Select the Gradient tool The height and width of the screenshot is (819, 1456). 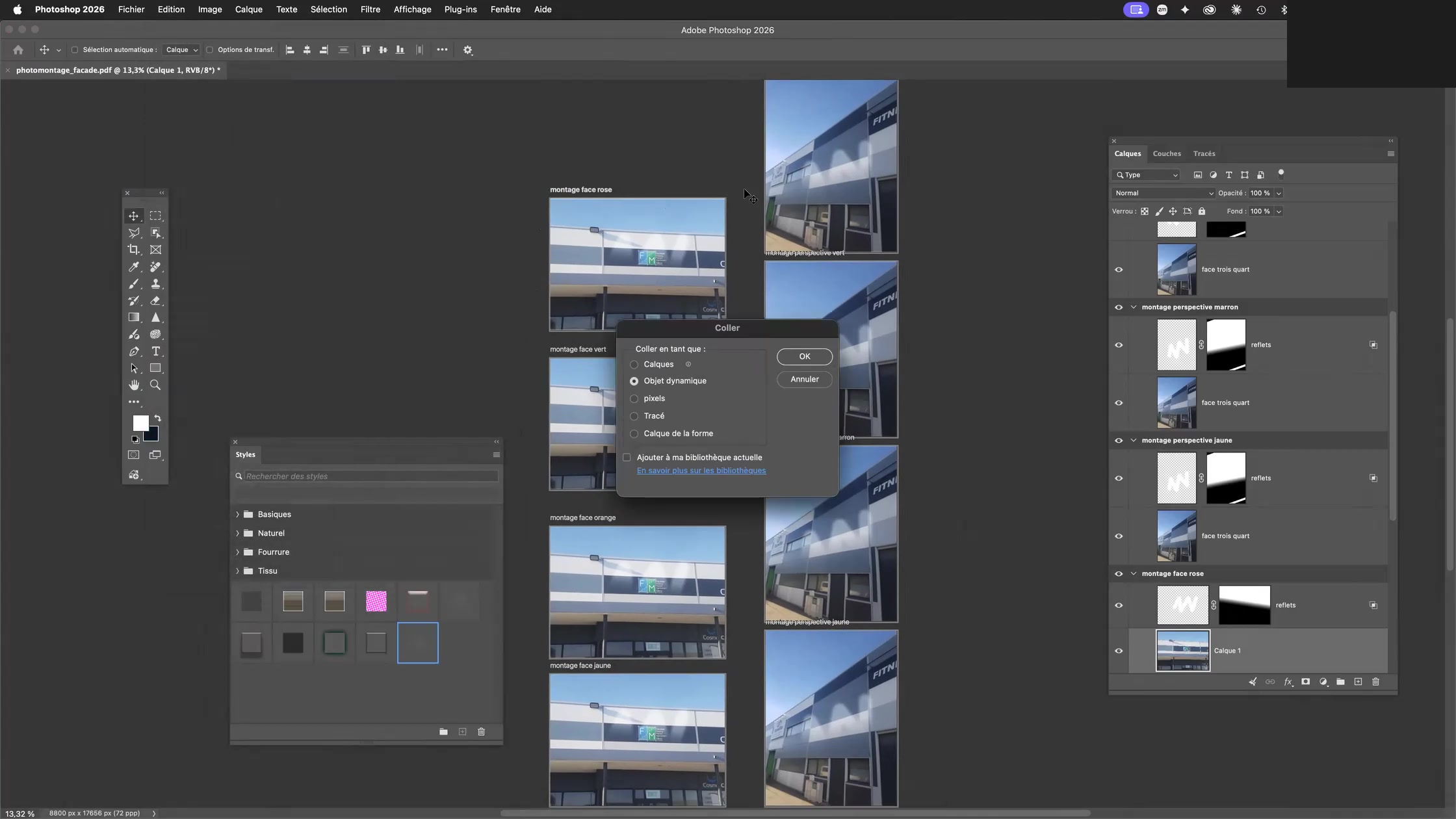point(133,317)
